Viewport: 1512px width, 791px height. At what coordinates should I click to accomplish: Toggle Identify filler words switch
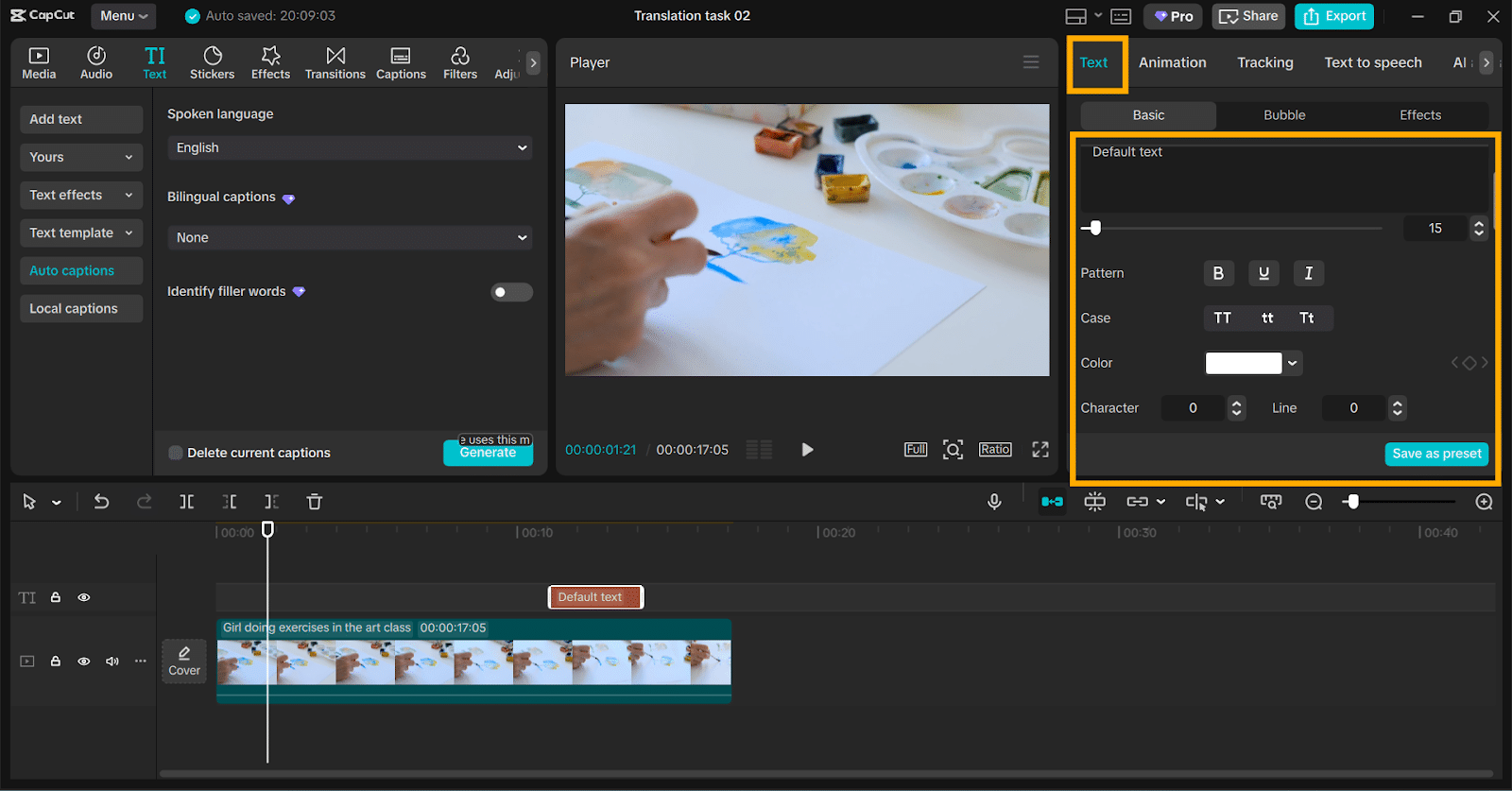tap(511, 292)
